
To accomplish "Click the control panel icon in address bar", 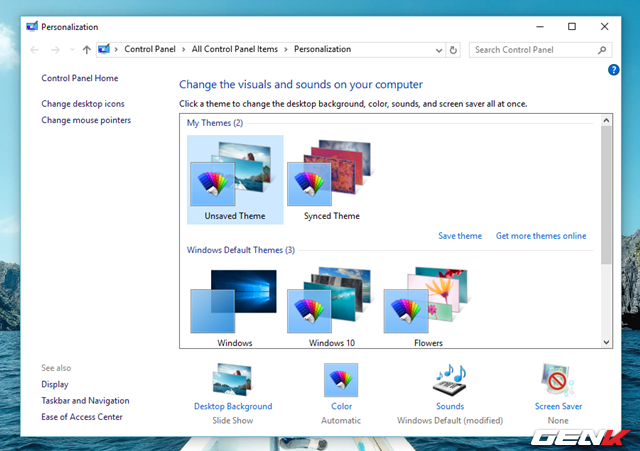I will coord(104,49).
